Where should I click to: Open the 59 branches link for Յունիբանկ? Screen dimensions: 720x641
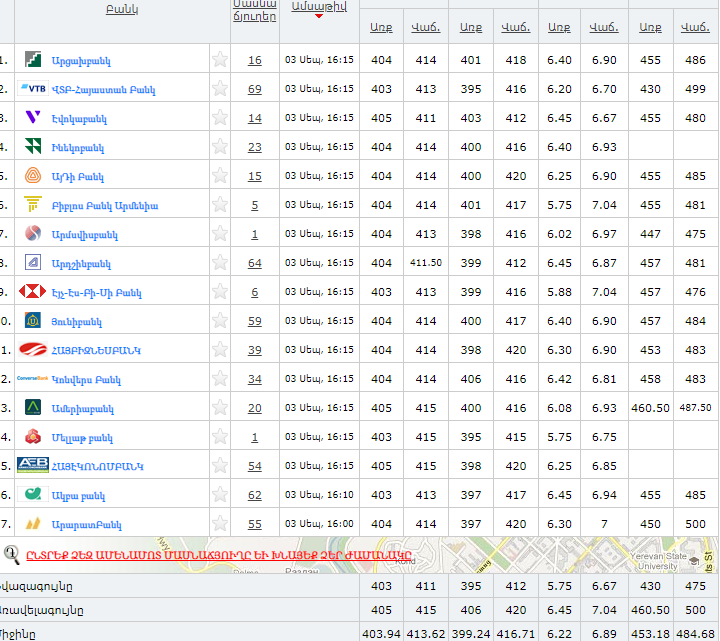[255, 321]
